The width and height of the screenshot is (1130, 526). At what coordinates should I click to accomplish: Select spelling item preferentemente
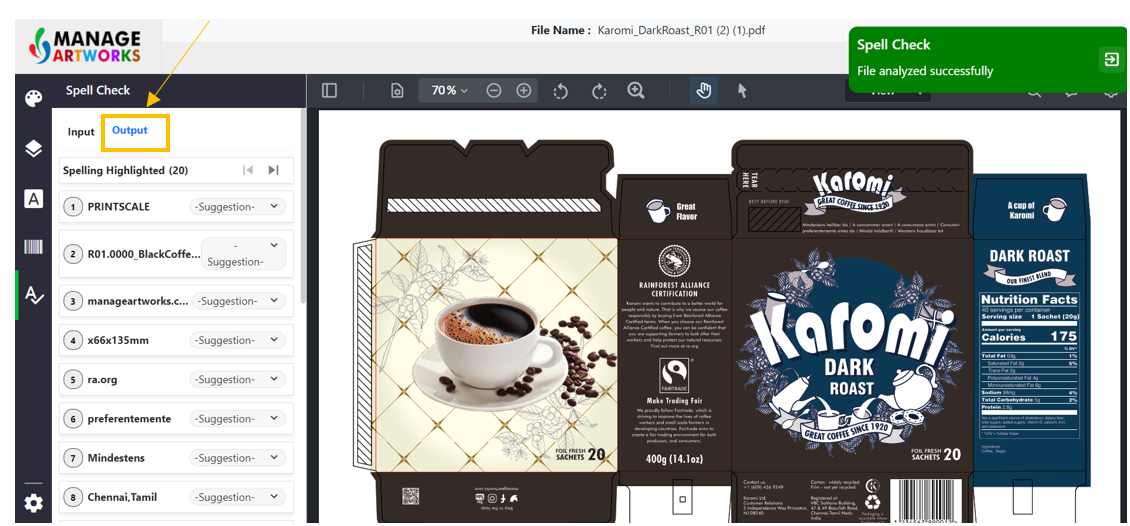(x=129, y=419)
